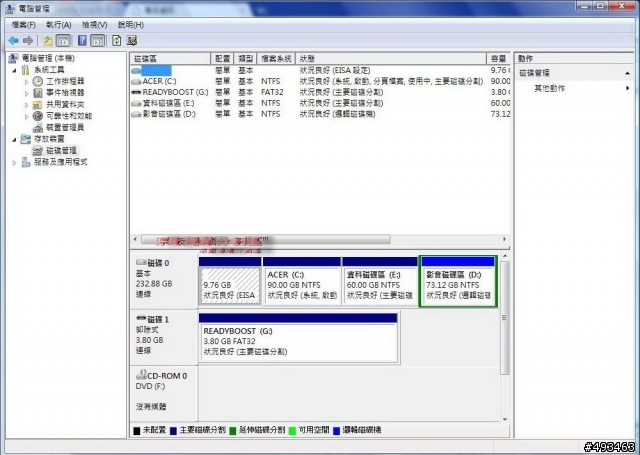Image resolution: width=640 pixels, height=455 pixels.
Task: Click the dark blue 主要磁碟分割 legend swatch
Action: (x=173, y=431)
